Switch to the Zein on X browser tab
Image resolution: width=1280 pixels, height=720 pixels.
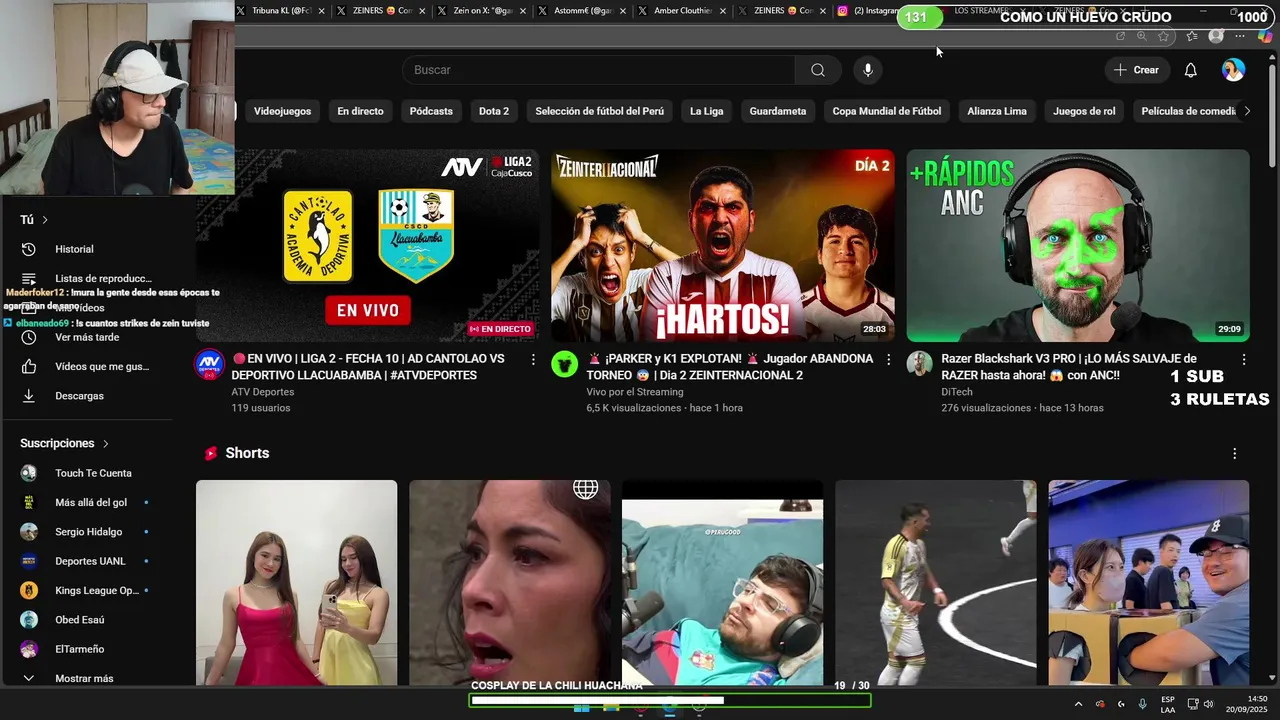click(x=480, y=11)
